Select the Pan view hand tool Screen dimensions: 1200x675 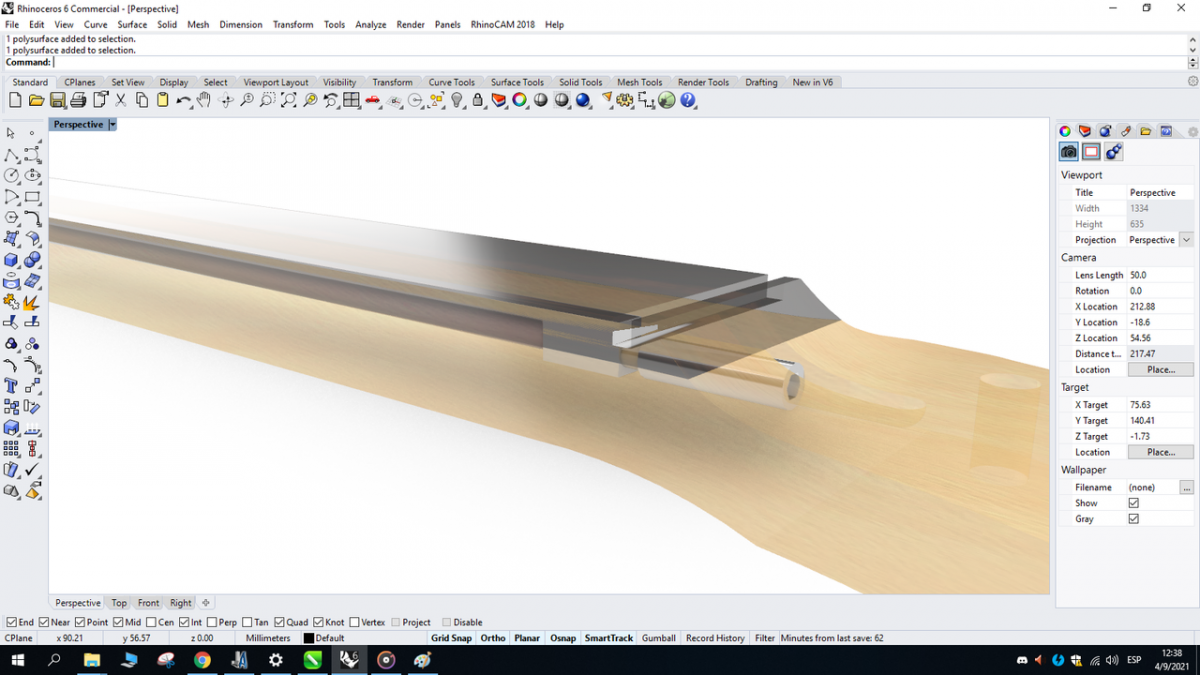click(204, 100)
